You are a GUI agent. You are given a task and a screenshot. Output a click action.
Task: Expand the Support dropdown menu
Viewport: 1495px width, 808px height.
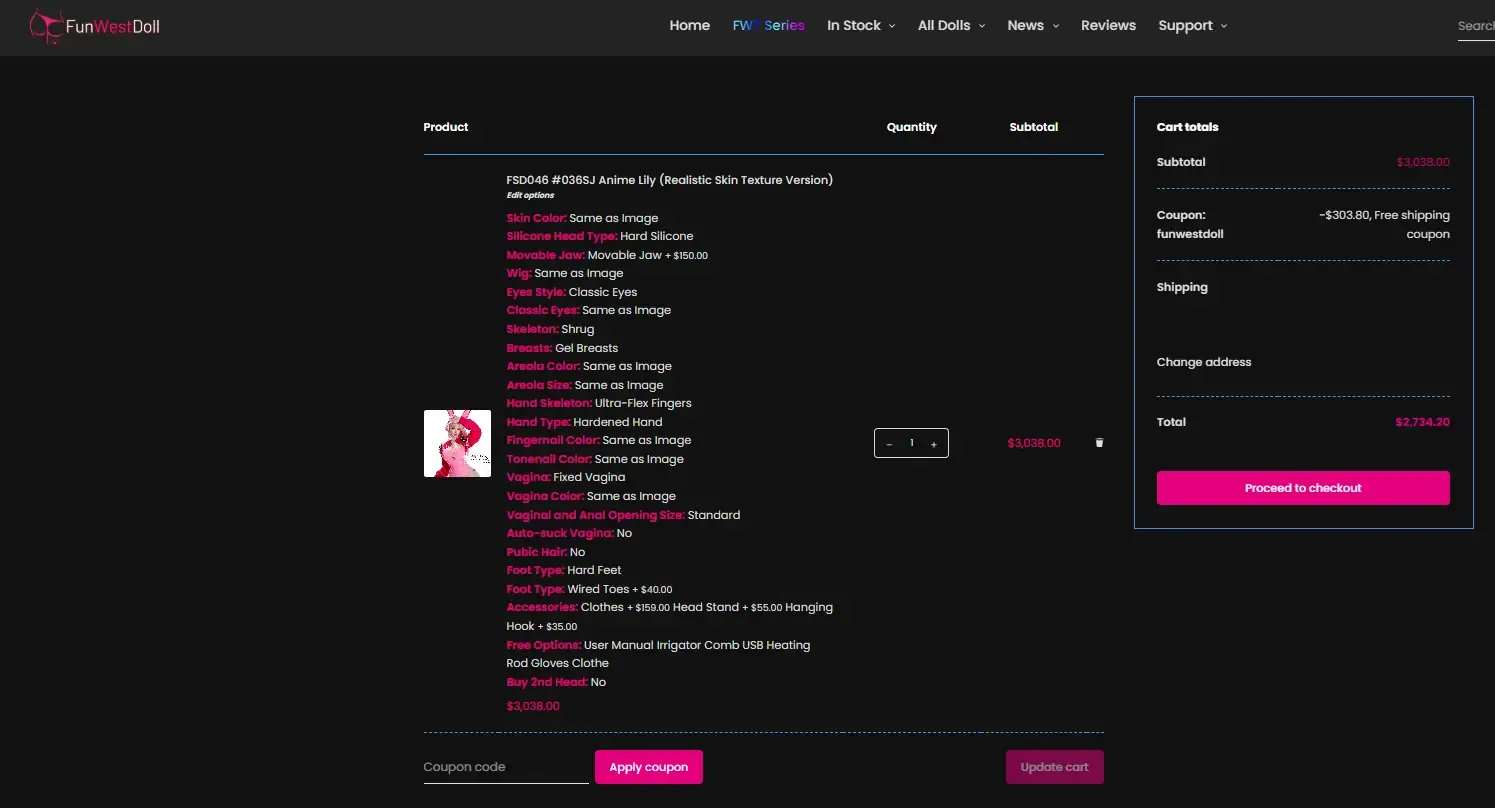(x=1192, y=26)
